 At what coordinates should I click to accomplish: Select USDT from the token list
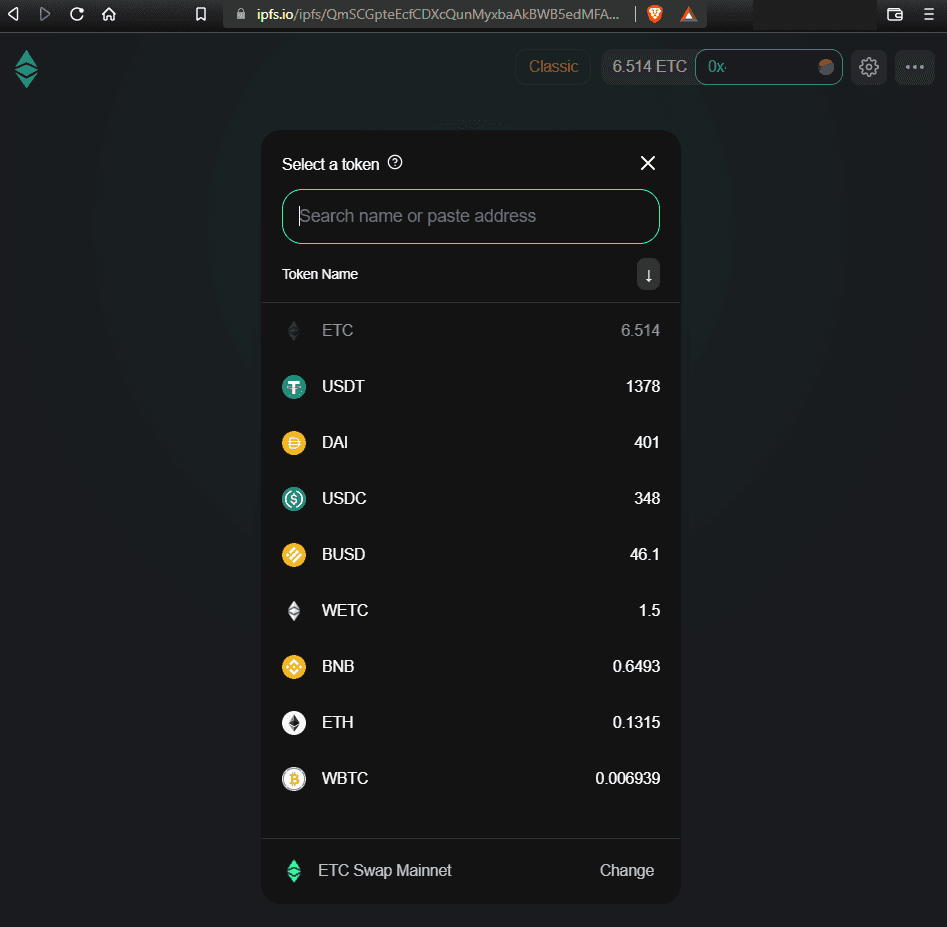[x=470, y=386]
